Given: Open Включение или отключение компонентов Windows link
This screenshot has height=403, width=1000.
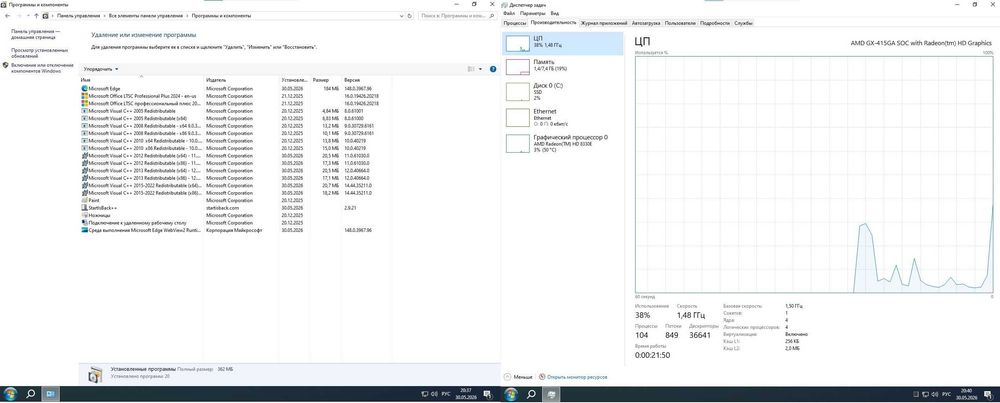Looking at the screenshot, I should tap(42, 68).
